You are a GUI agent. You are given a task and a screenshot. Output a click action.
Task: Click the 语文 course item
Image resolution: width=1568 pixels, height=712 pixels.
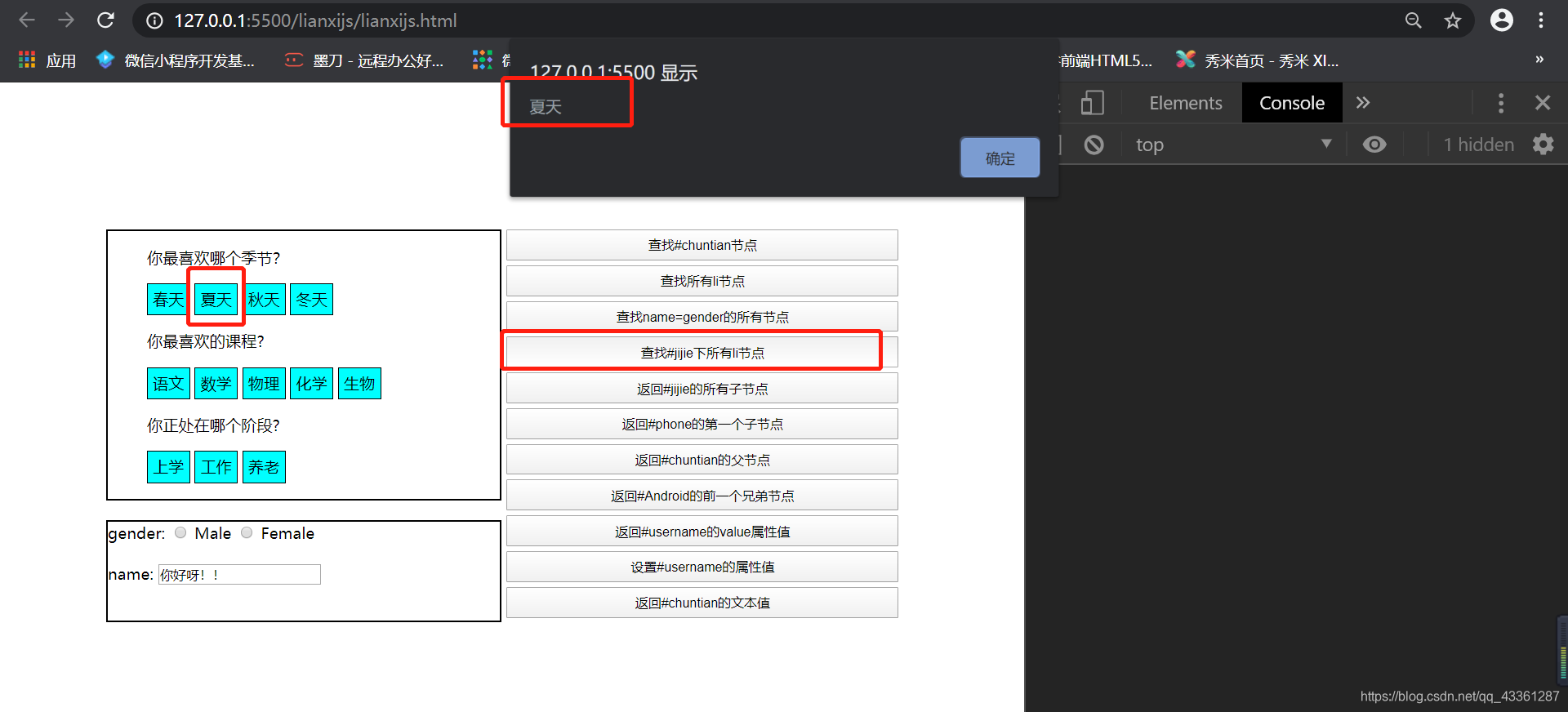pyautogui.click(x=168, y=383)
